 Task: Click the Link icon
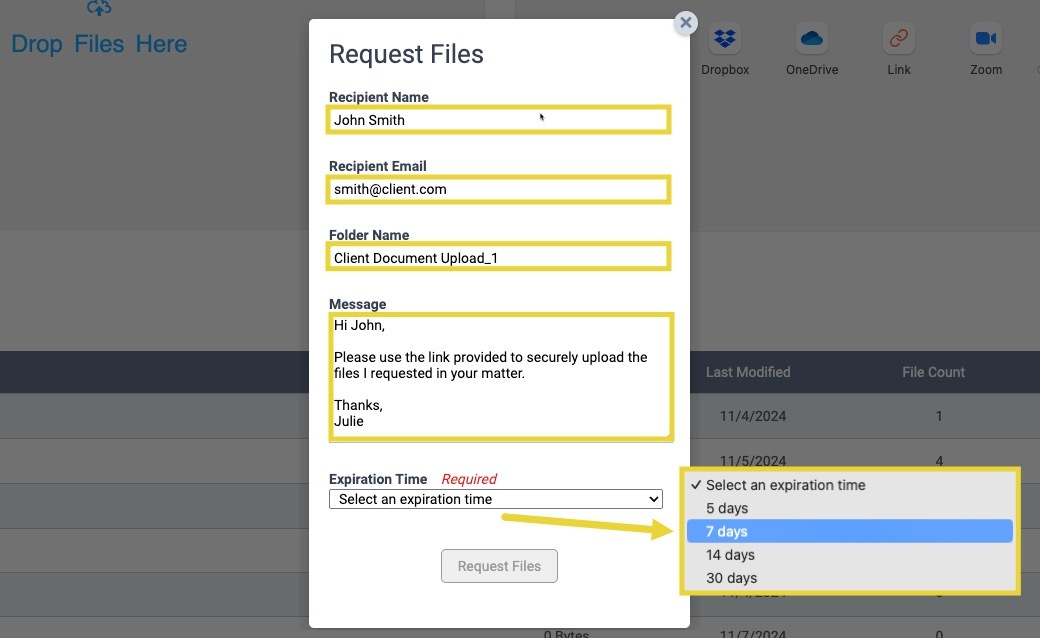(x=898, y=40)
